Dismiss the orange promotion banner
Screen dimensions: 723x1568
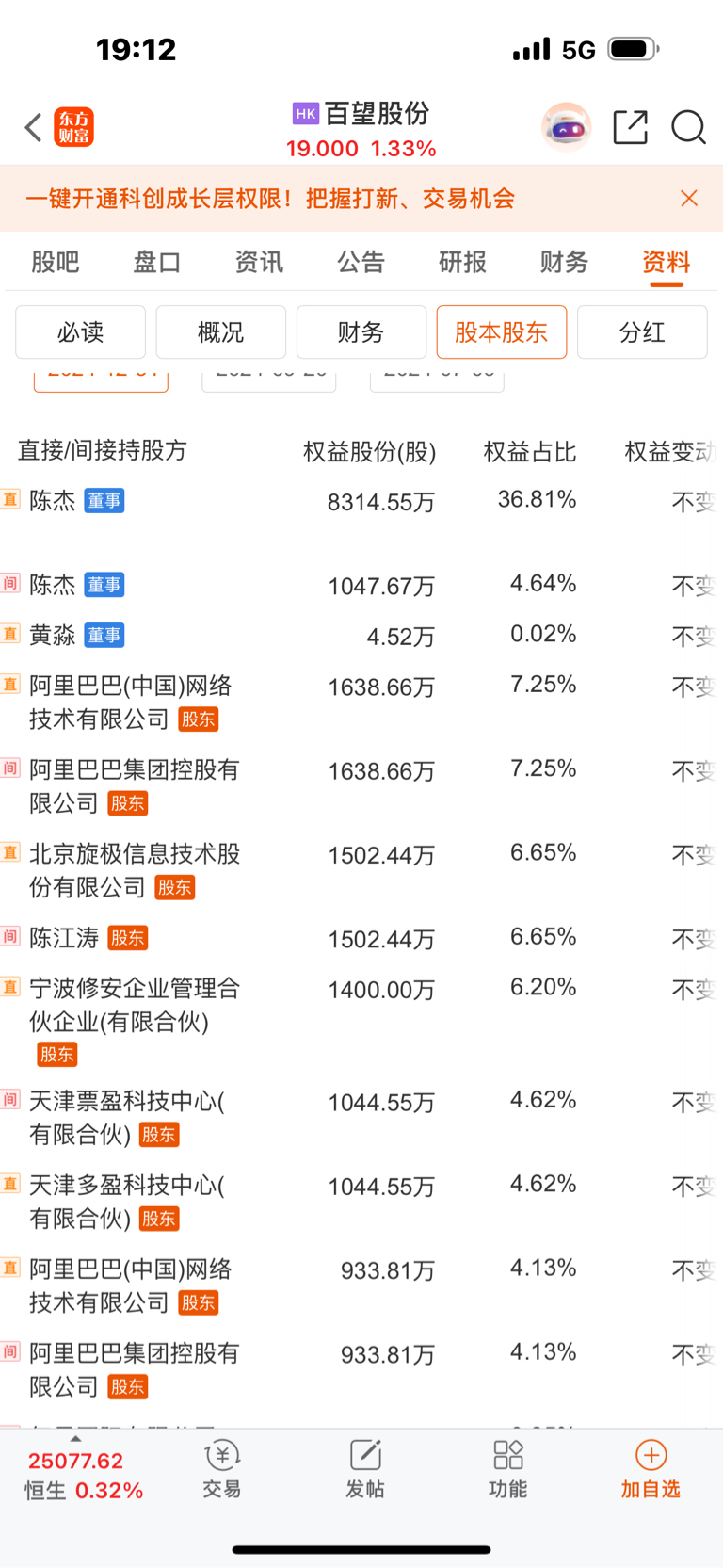click(689, 198)
